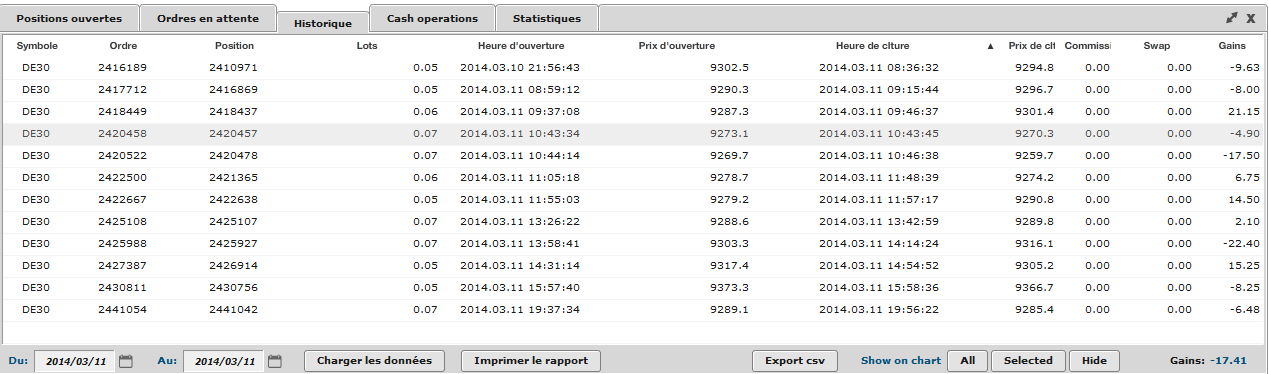Image resolution: width=1269 pixels, height=374 pixels.
Task: Click position number 2441042
Action: click(234, 310)
